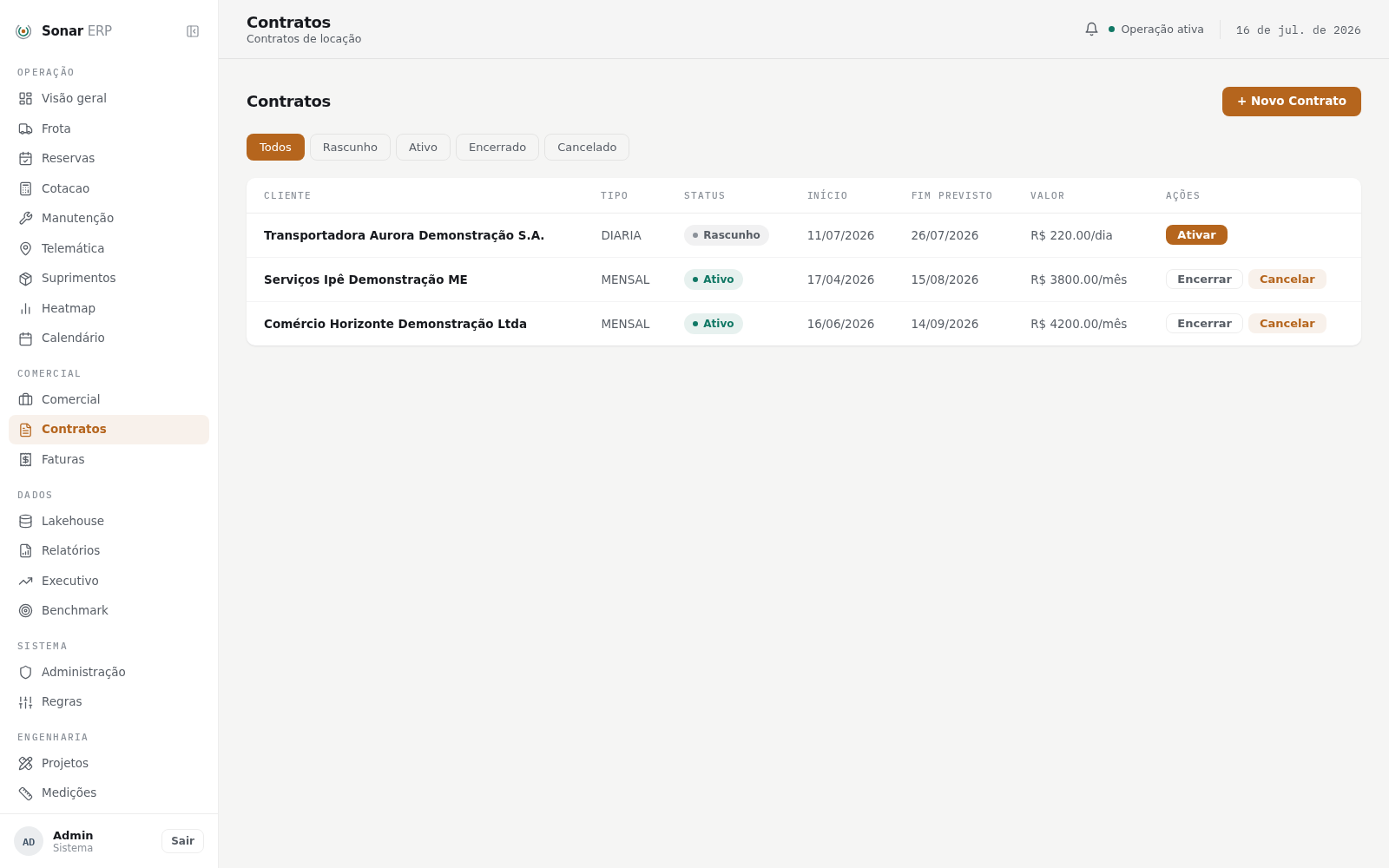This screenshot has height=868, width=1389.
Task: Click the Telemática map pin icon
Action: click(x=25, y=248)
